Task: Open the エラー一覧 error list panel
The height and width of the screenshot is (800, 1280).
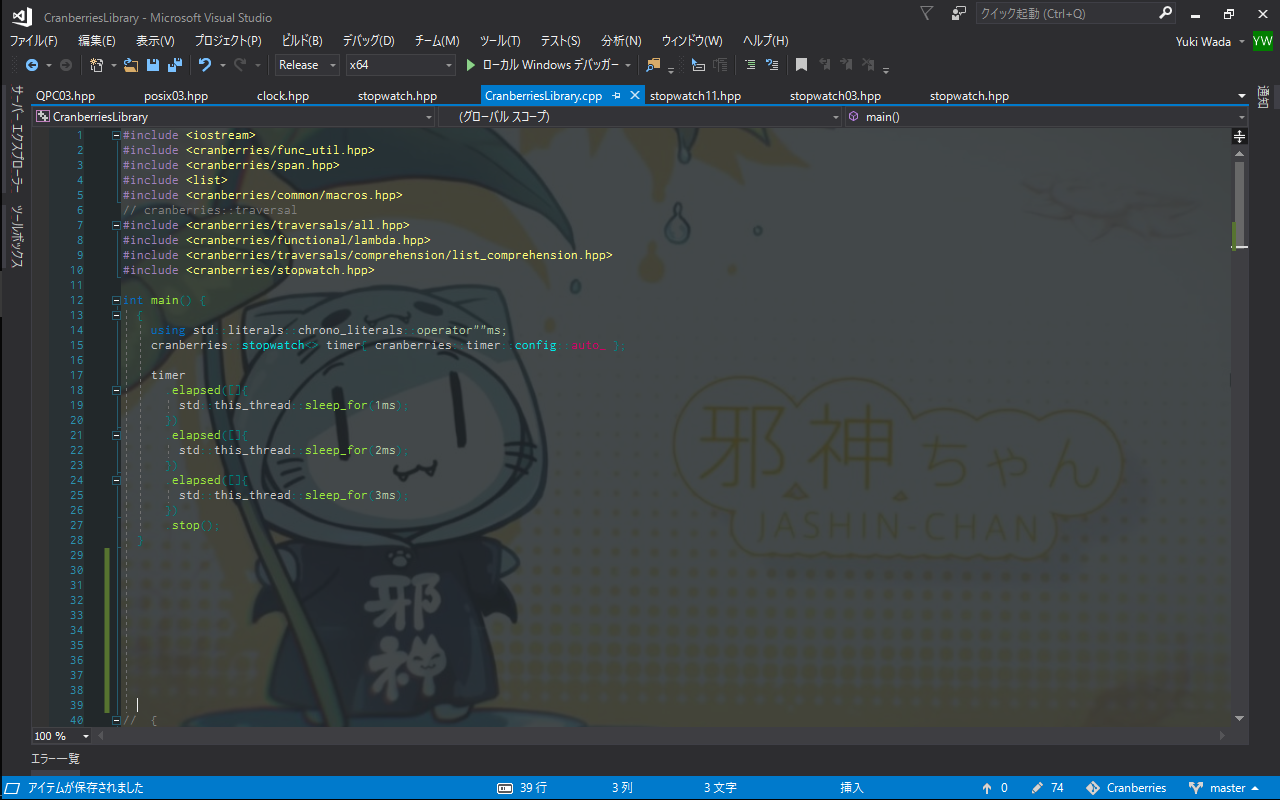Action: [56, 759]
